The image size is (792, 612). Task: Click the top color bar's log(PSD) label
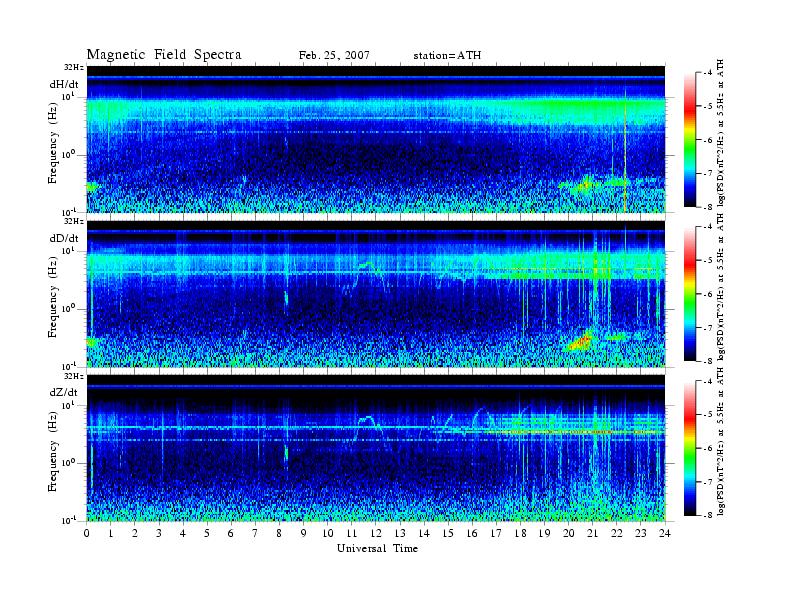721,132
